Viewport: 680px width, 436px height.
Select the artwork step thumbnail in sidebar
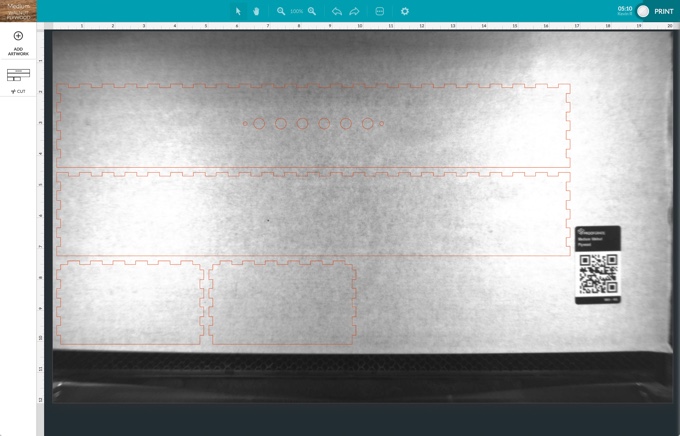tap(18, 75)
